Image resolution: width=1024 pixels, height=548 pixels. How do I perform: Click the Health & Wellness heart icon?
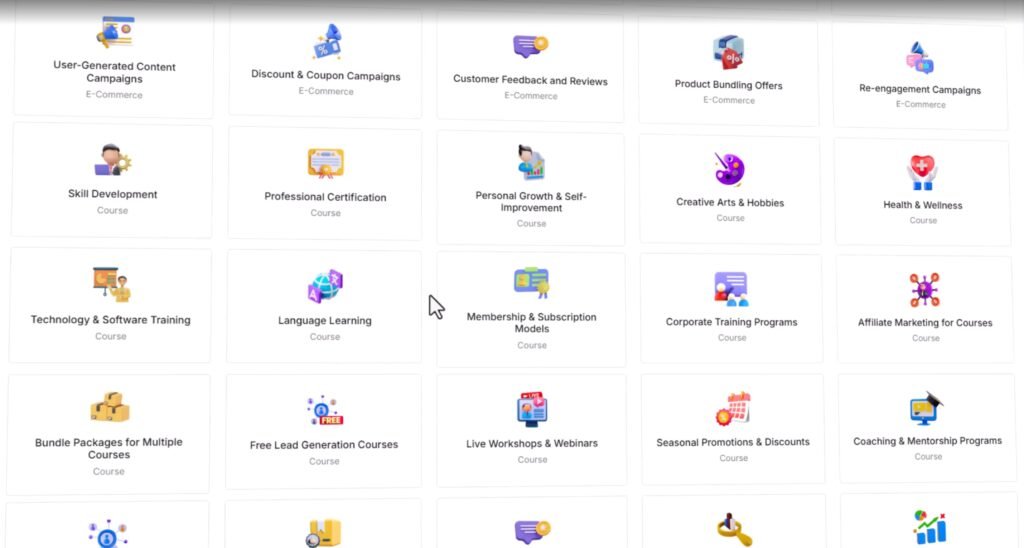922,172
